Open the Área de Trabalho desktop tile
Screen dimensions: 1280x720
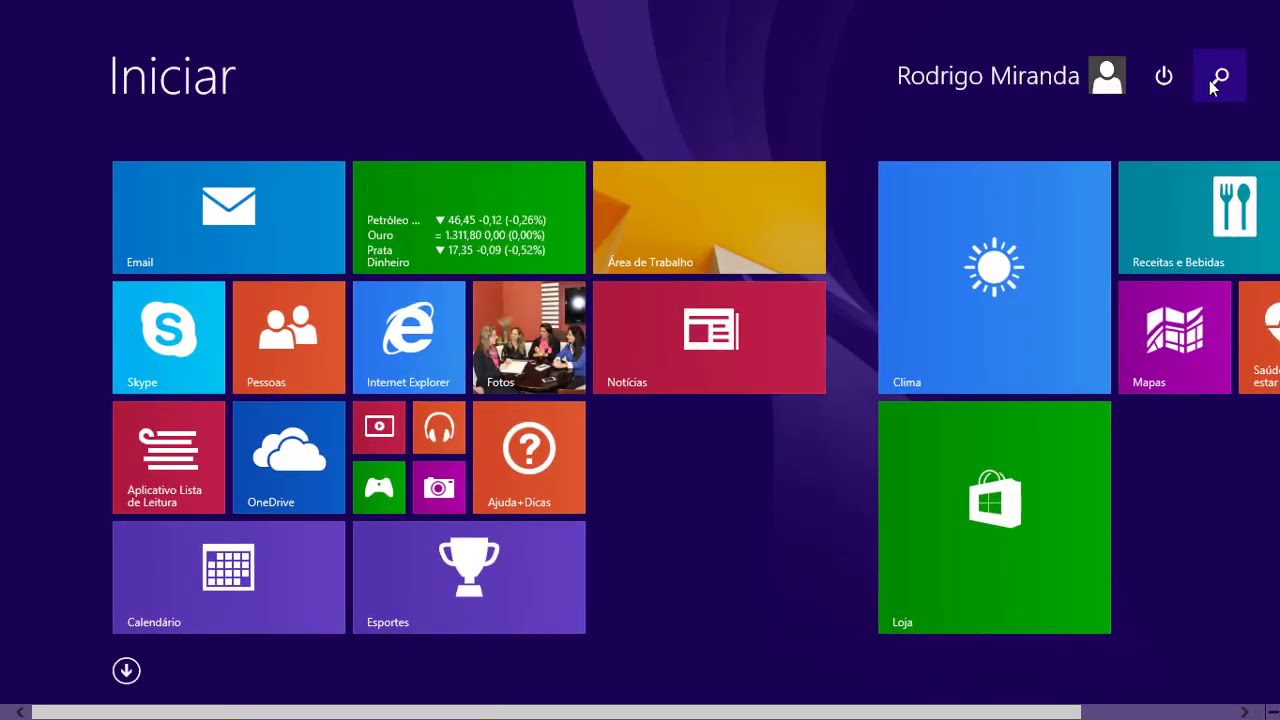click(709, 217)
